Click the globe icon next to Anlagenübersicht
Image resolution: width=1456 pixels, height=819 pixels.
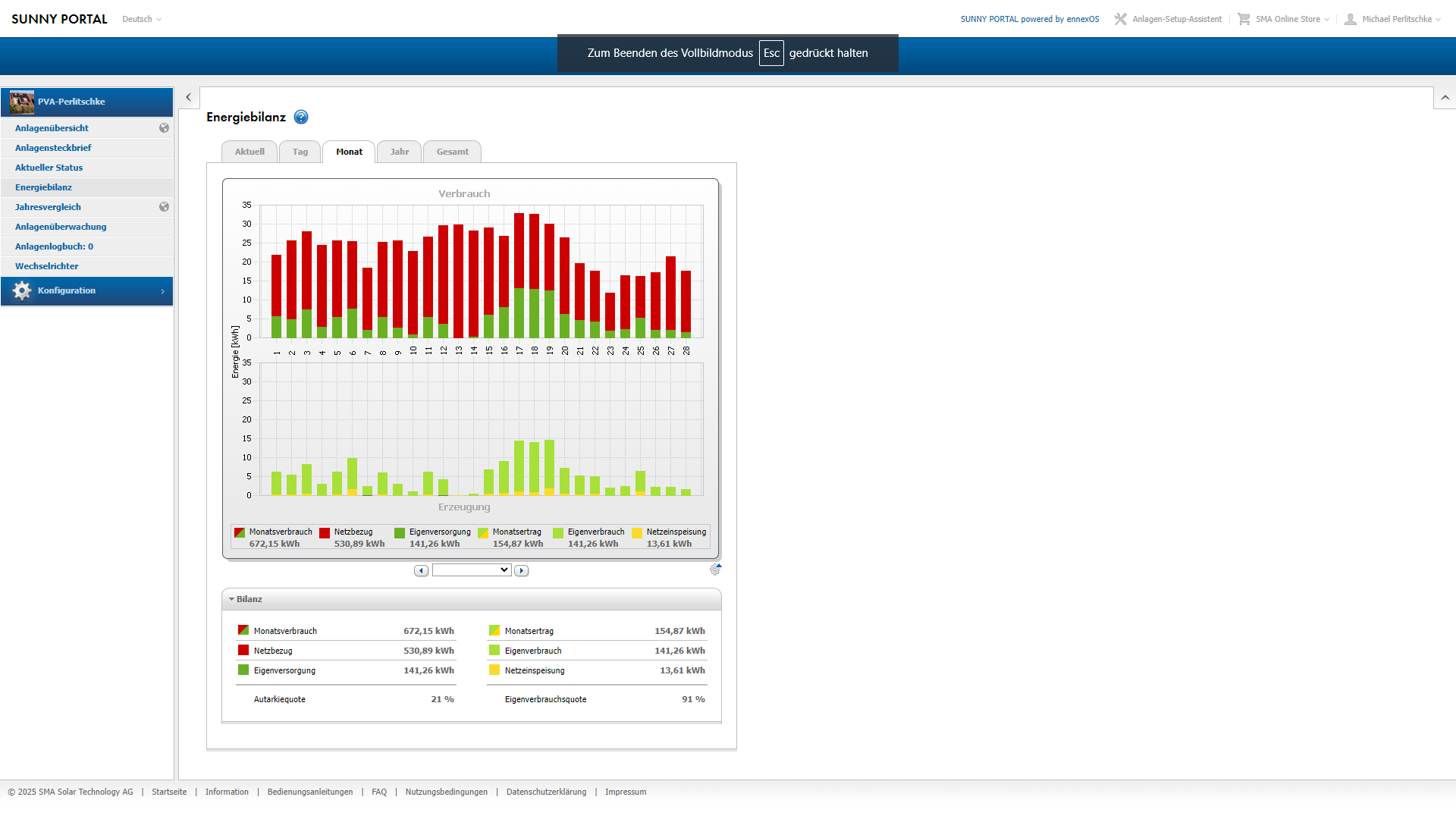point(164,128)
